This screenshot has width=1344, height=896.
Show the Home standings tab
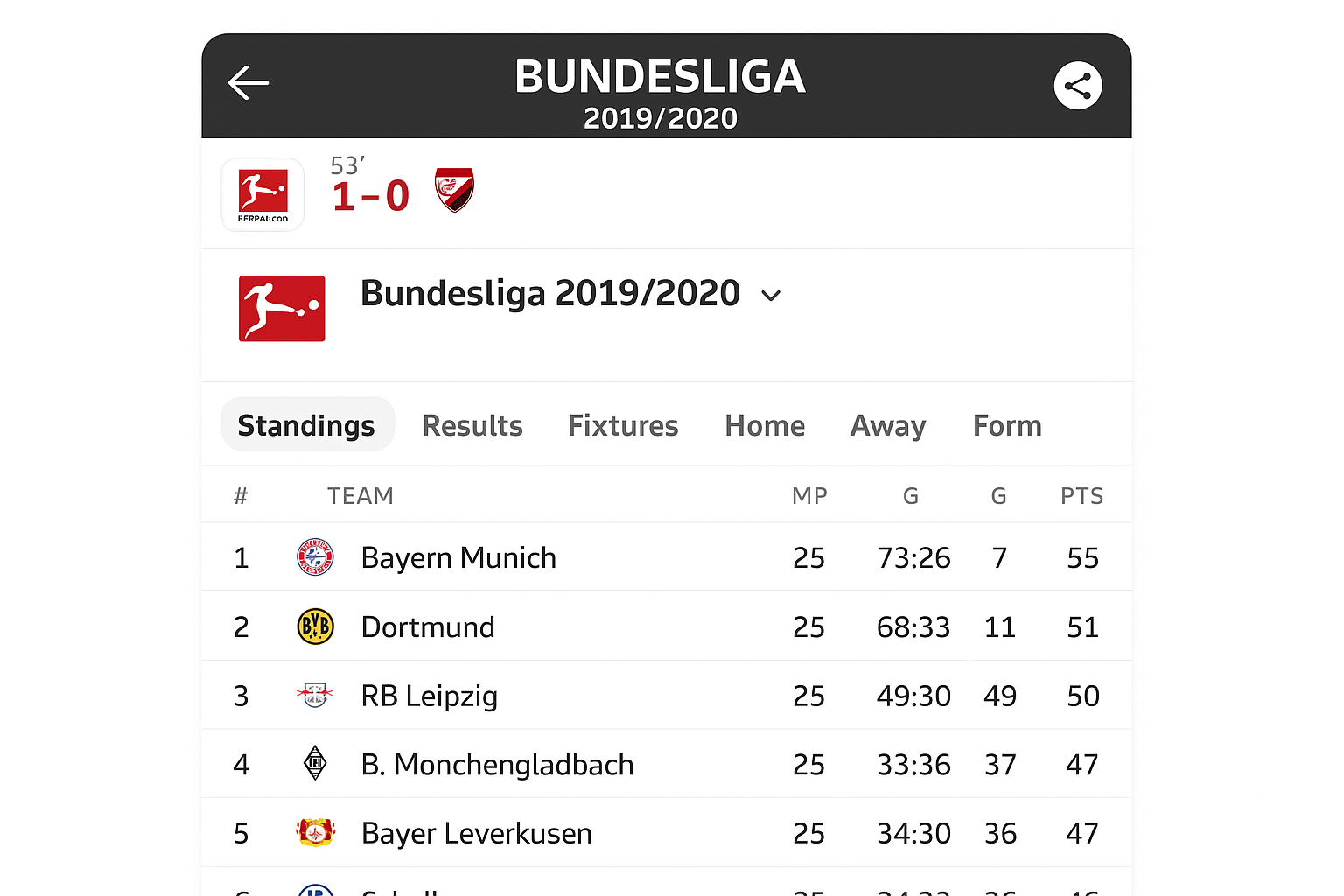tap(765, 425)
